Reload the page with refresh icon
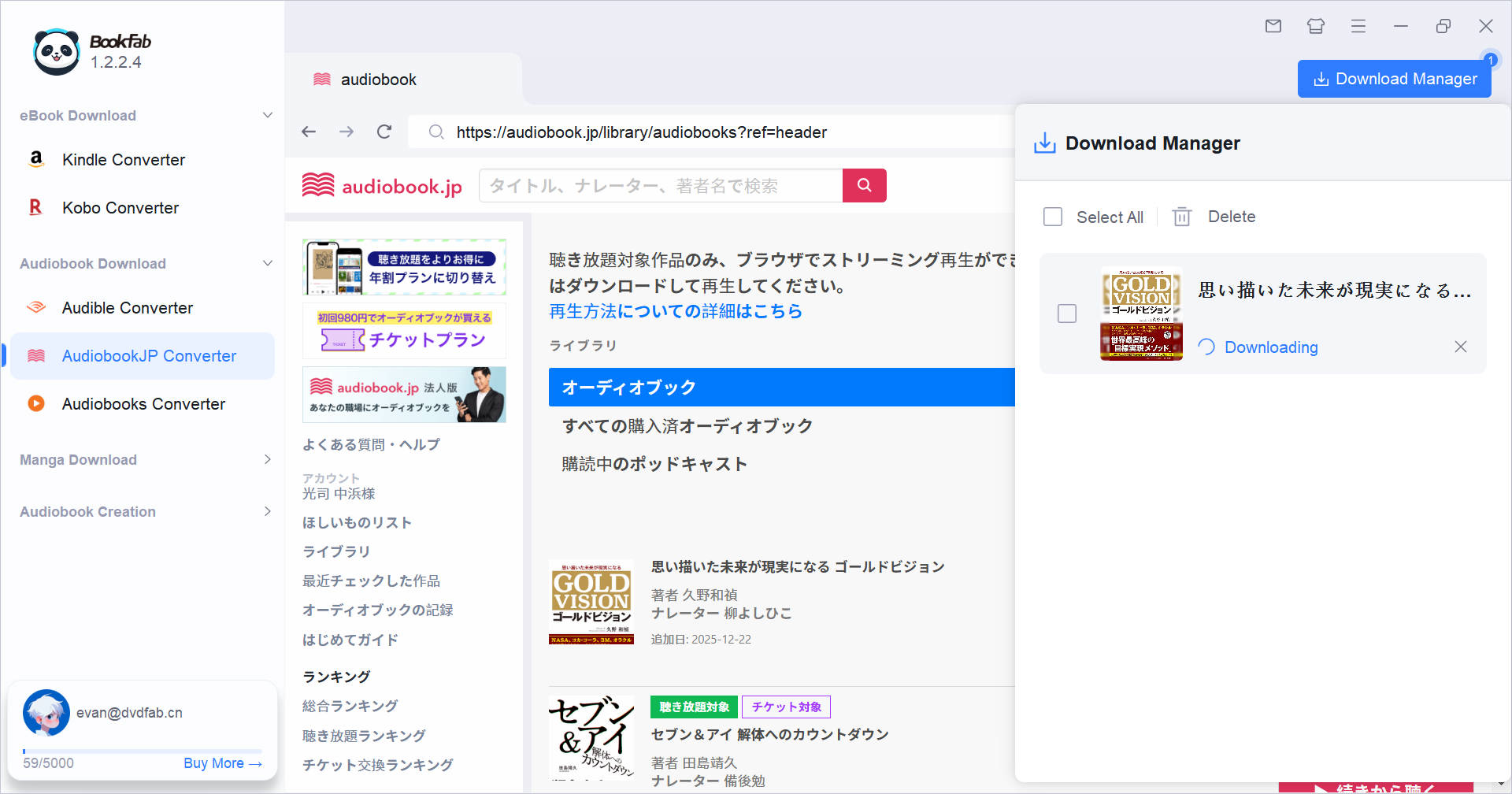 click(x=384, y=132)
